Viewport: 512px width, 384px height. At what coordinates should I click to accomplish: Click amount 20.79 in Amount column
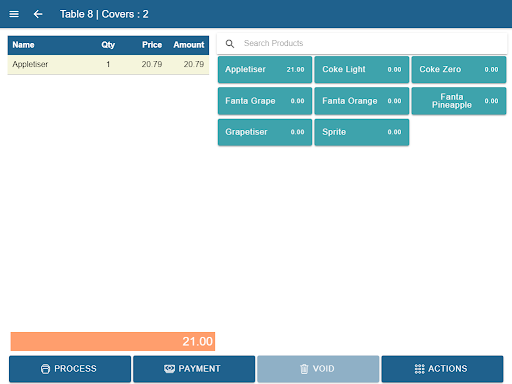(x=194, y=64)
